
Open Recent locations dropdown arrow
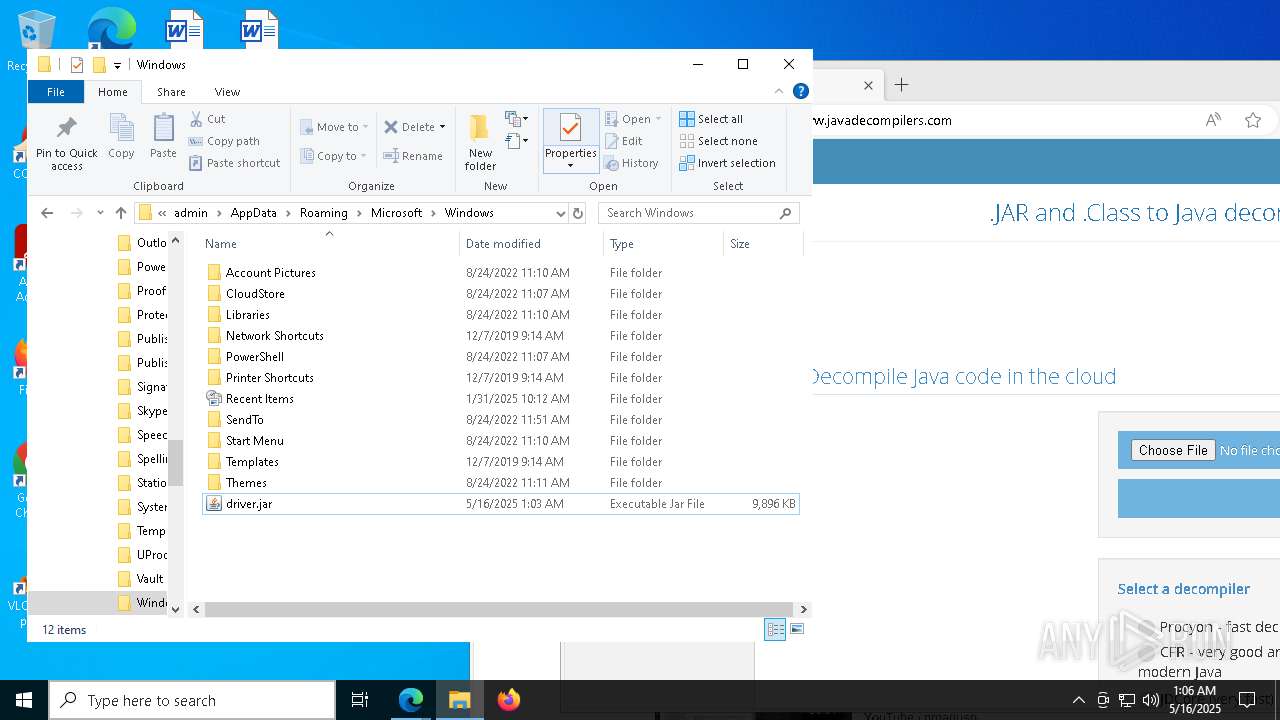[100, 213]
